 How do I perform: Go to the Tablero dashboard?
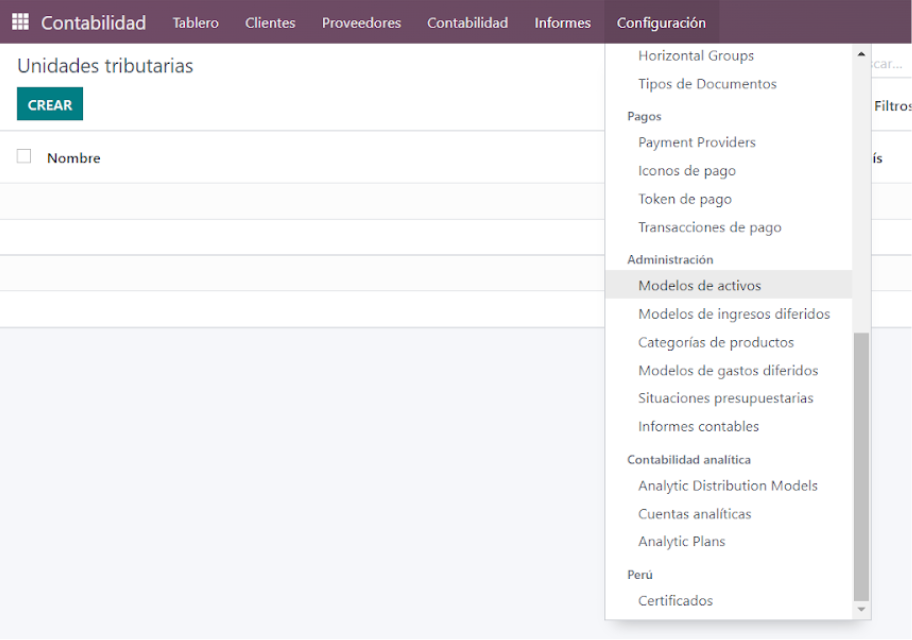click(195, 23)
